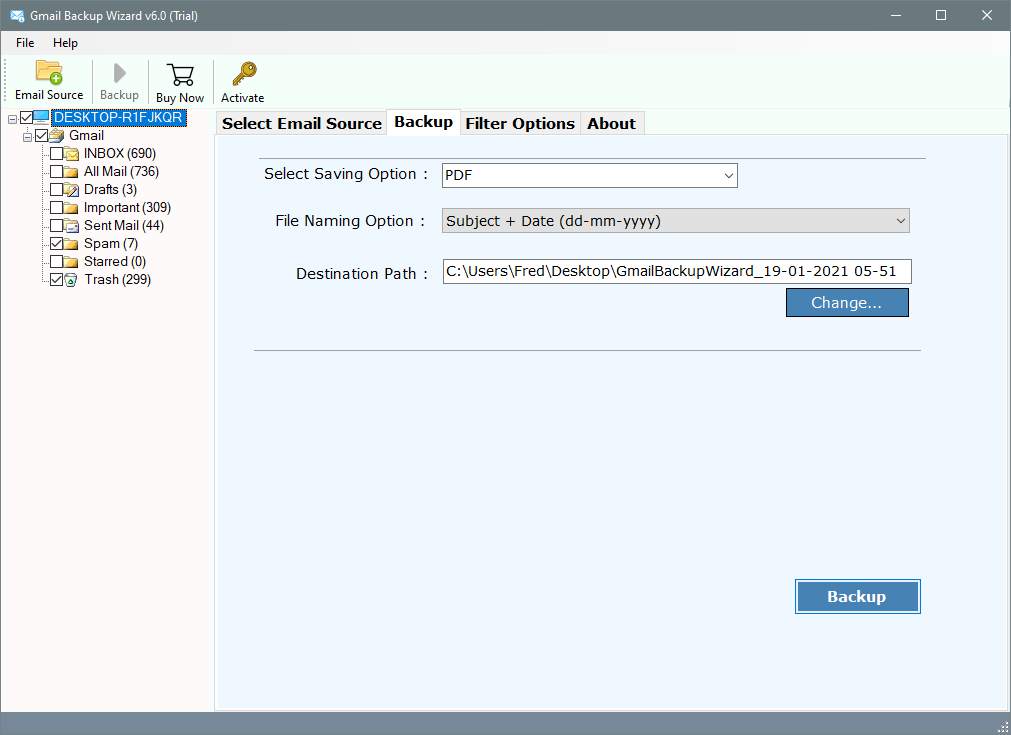Switch to Select Email Source tab
The height and width of the screenshot is (735, 1011).
(302, 123)
